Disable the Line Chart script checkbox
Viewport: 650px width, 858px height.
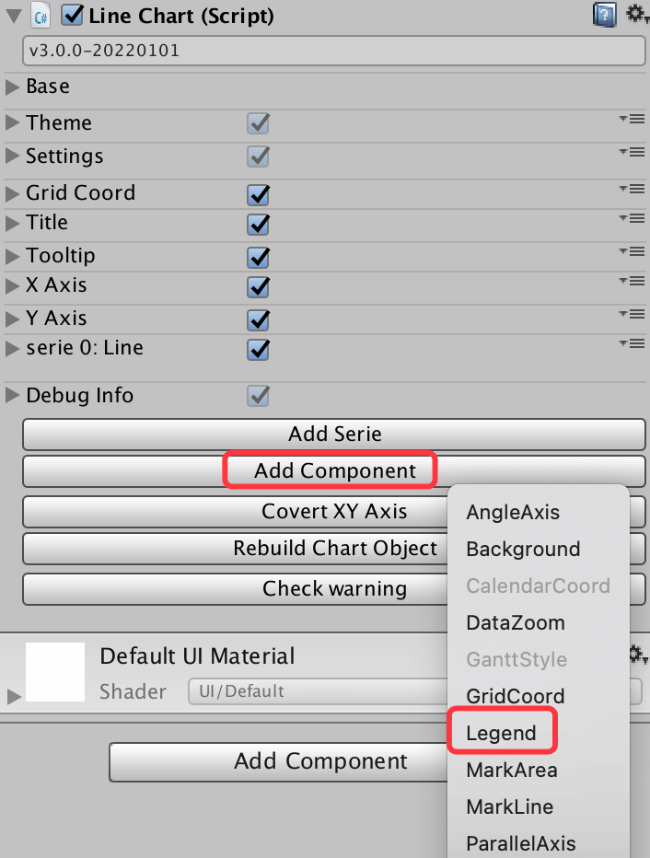[72, 16]
